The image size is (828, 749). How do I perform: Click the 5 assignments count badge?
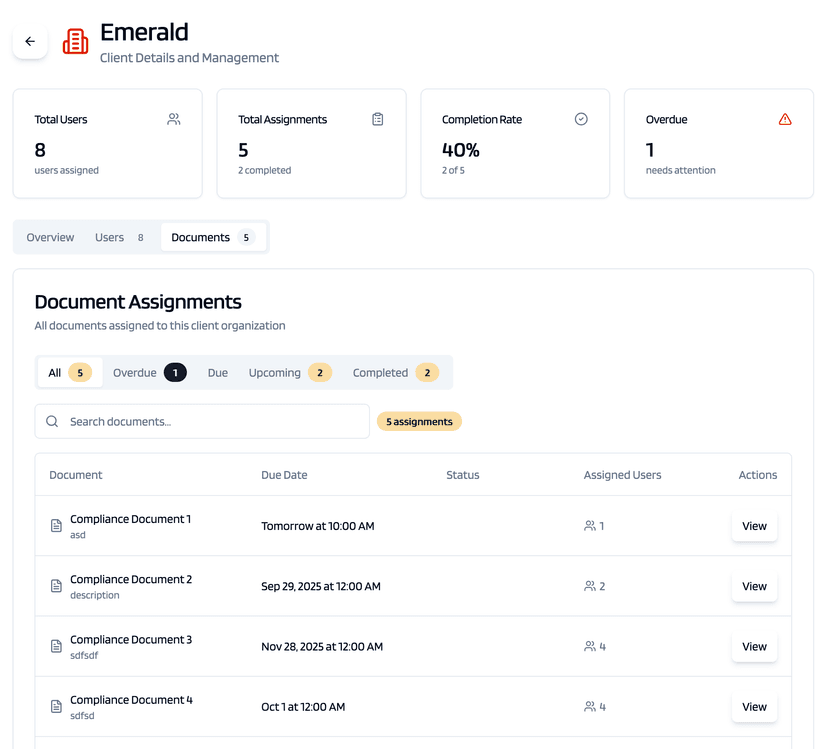[x=419, y=421]
